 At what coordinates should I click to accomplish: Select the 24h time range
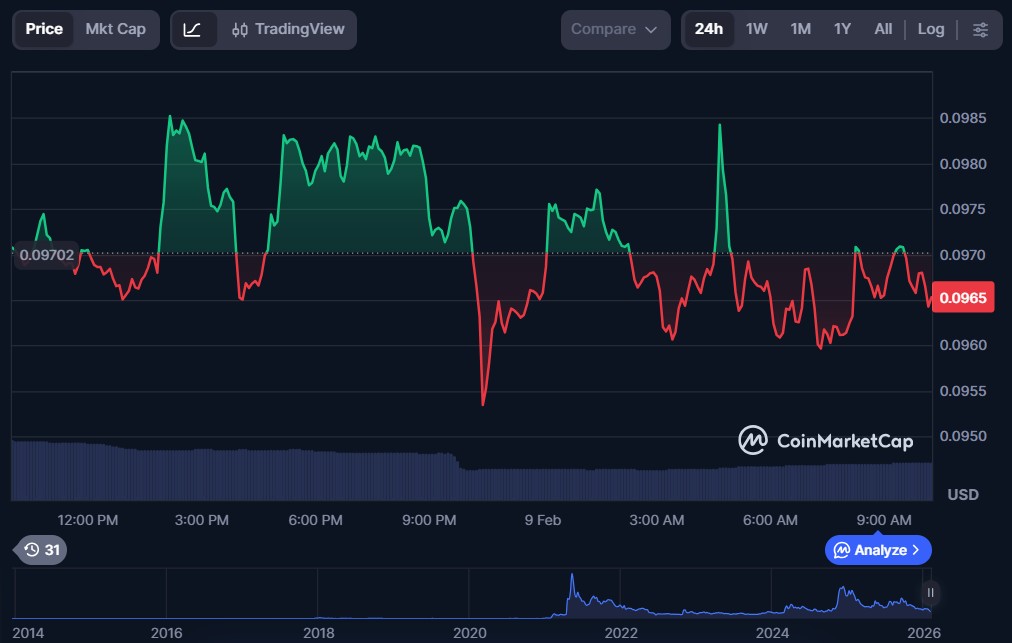708,29
